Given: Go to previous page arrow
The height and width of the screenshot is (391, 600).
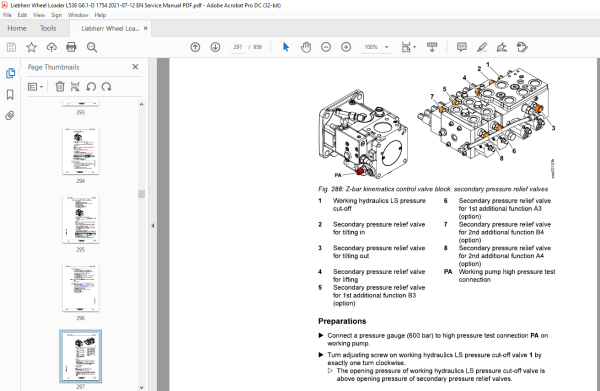Looking at the screenshot, I should click(195, 47).
